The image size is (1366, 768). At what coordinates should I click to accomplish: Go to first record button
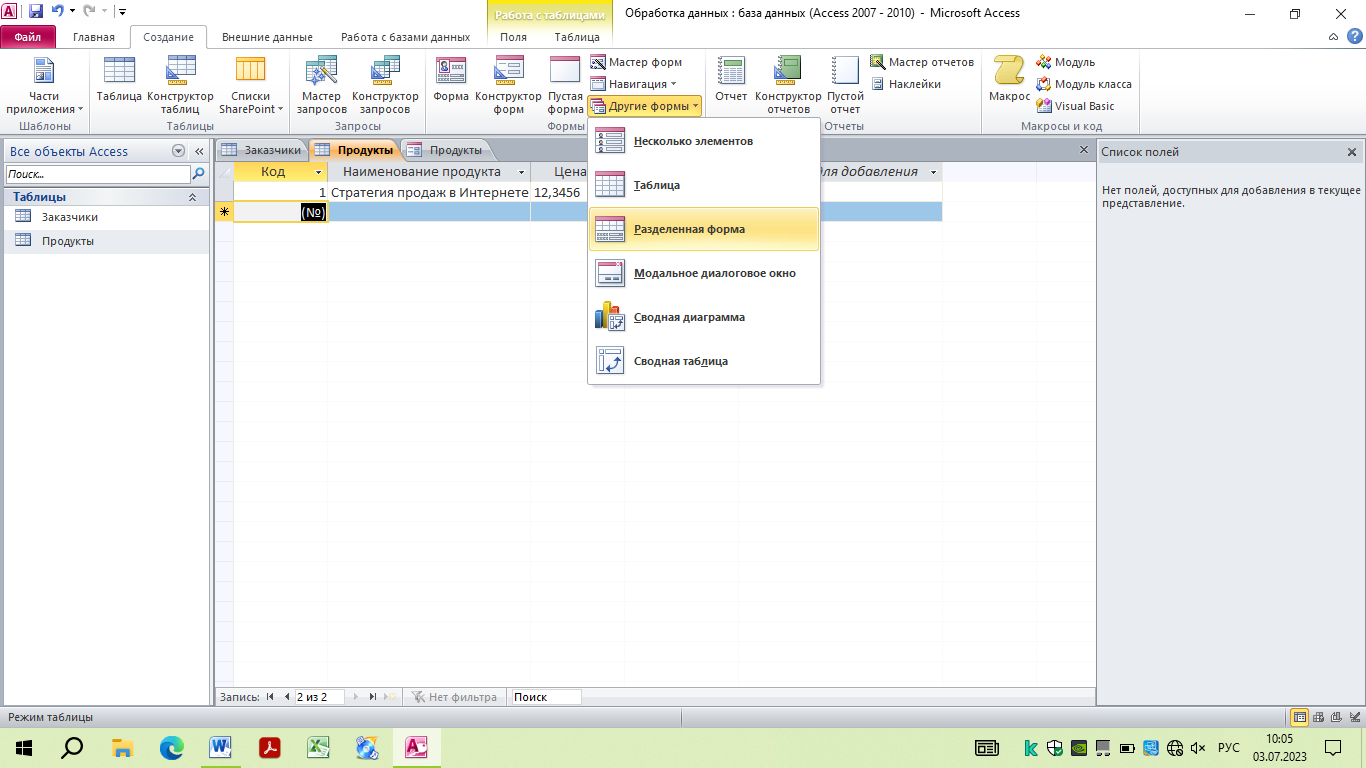click(270, 697)
